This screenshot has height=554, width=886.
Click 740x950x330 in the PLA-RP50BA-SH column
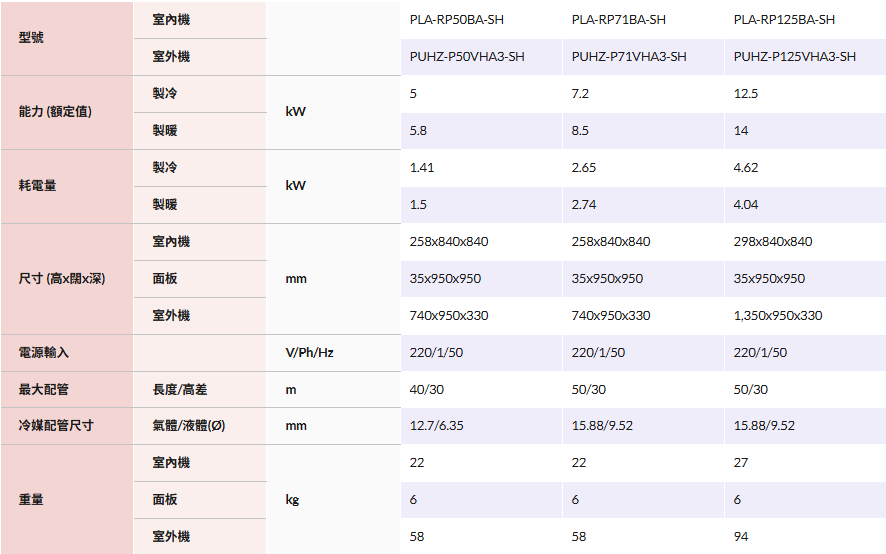tap(449, 316)
